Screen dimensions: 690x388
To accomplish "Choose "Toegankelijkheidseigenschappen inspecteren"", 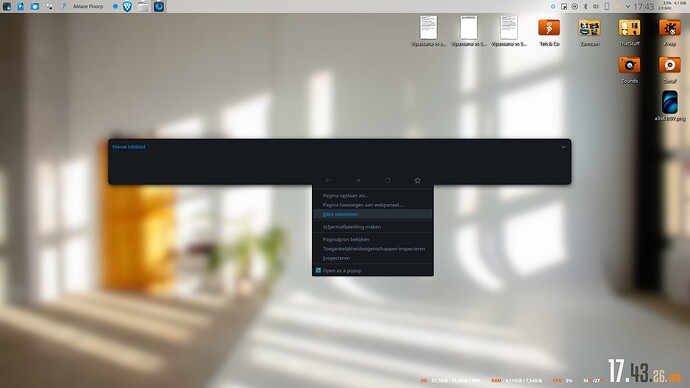I will click(373, 249).
